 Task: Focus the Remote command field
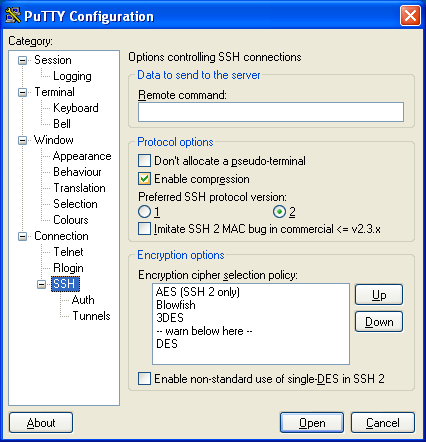click(x=271, y=112)
